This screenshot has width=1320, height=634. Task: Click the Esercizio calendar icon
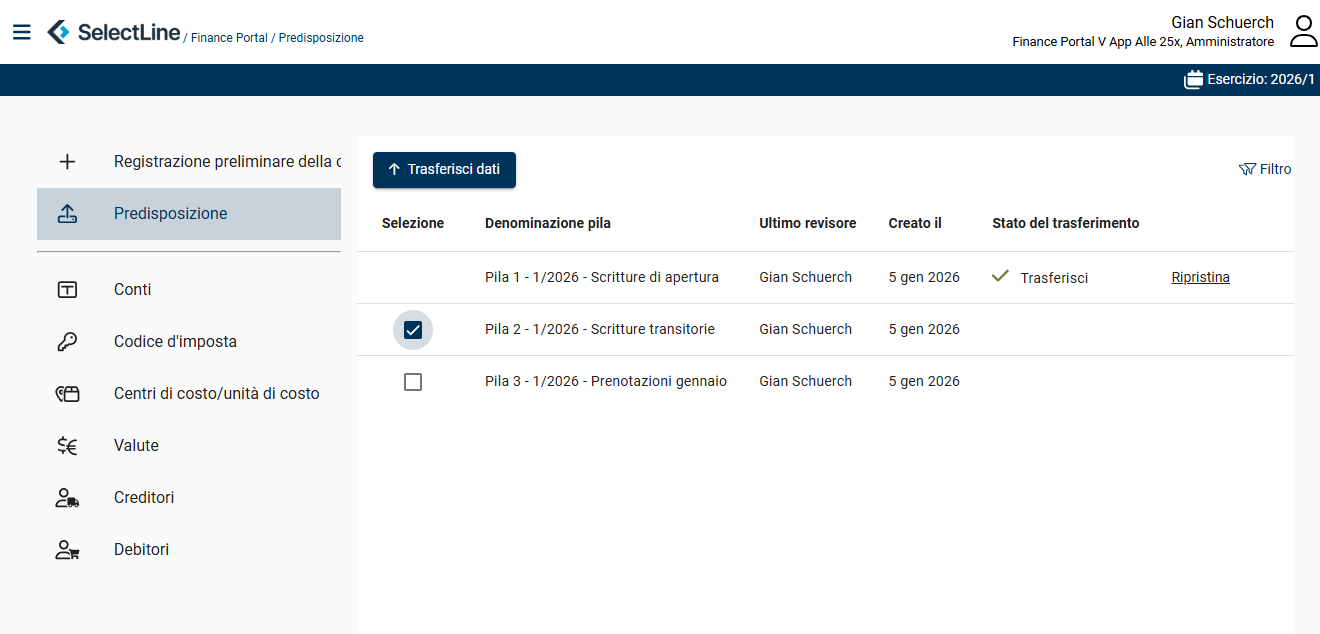1193,80
